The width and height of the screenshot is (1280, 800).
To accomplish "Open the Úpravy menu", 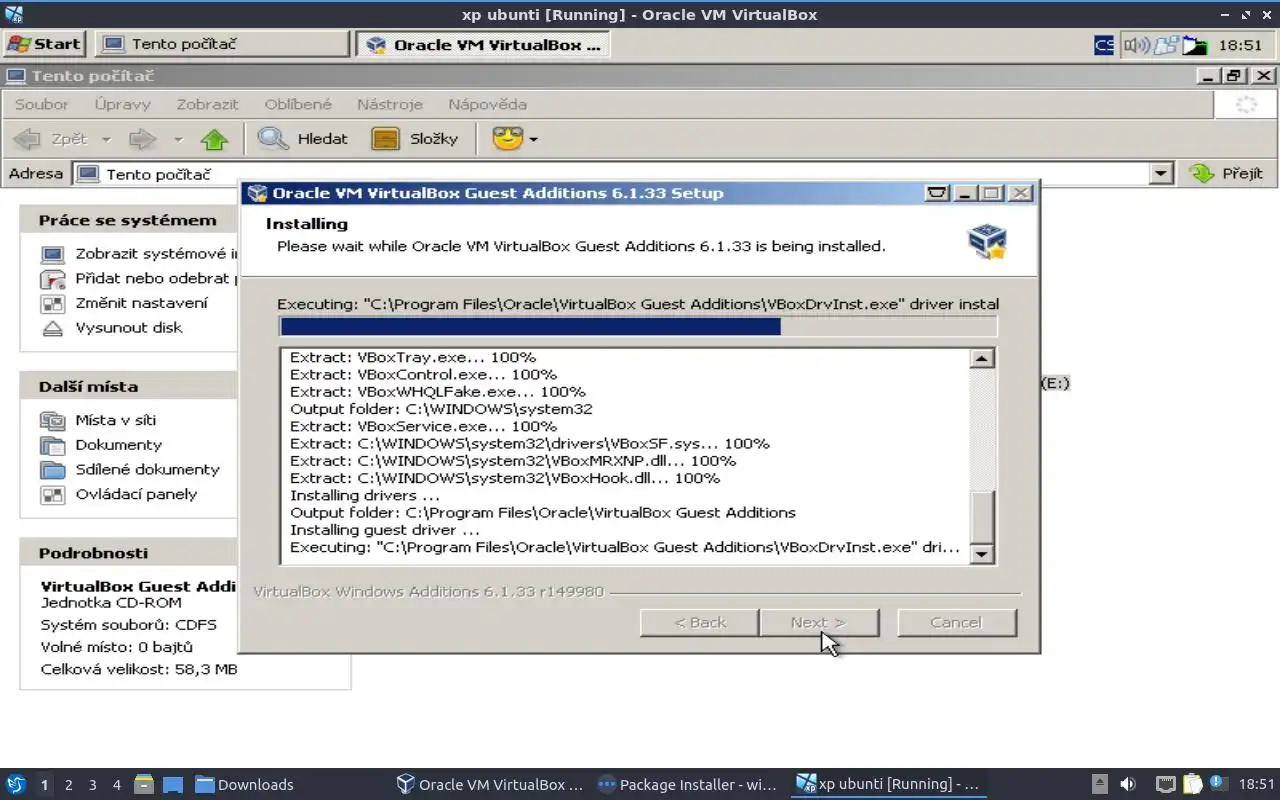I will (123, 104).
